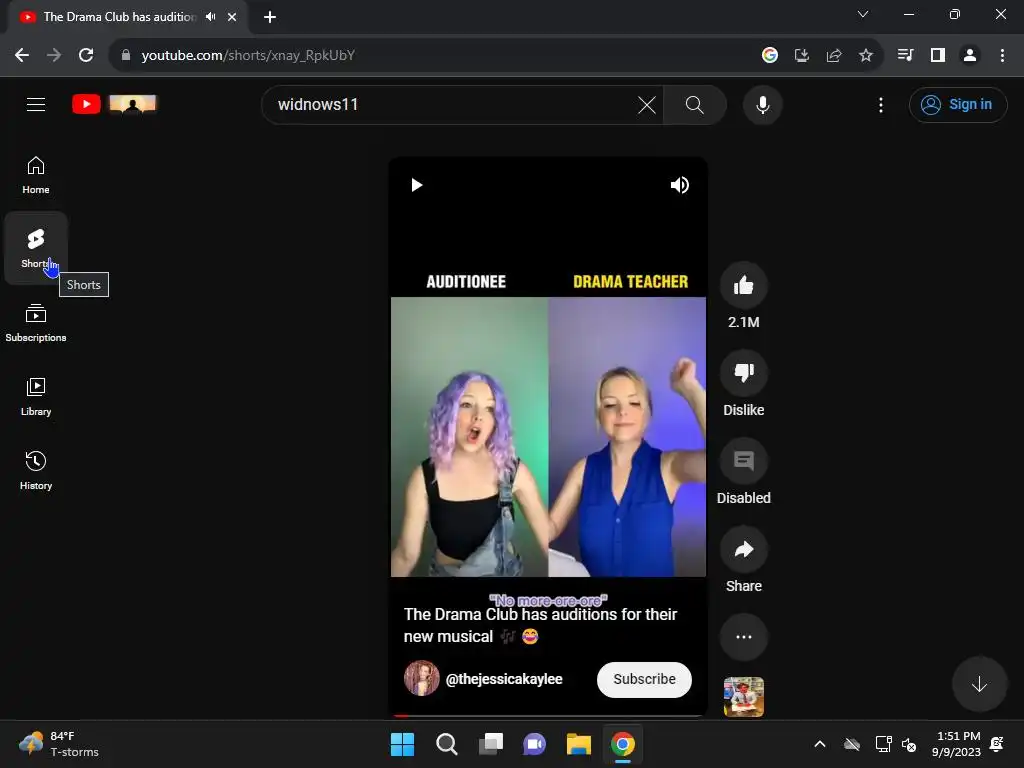Open the clock showing 1:51 PM
This screenshot has height=768, width=1024.
(956, 744)
